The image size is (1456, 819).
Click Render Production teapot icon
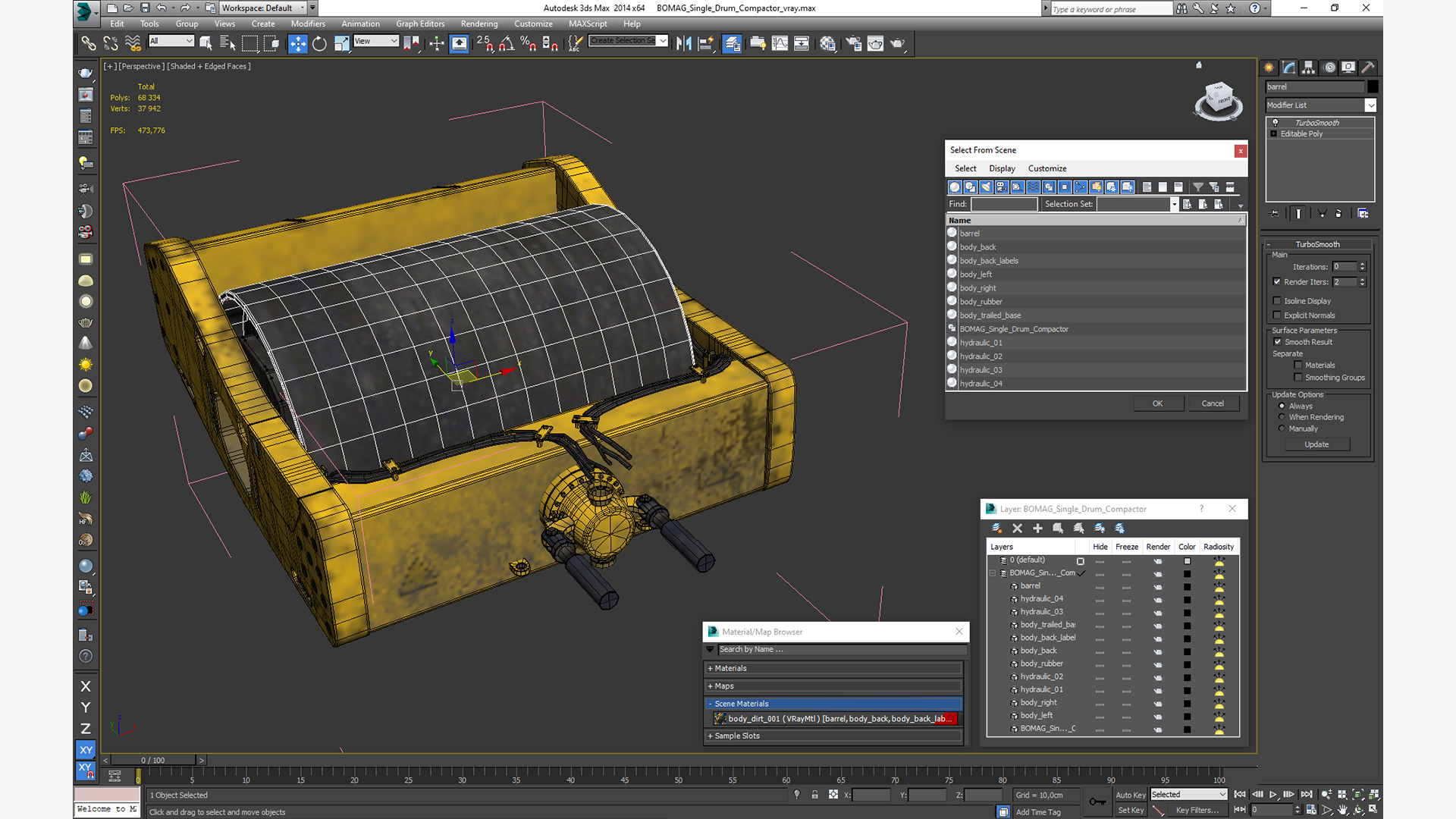[x=898, y=43]
